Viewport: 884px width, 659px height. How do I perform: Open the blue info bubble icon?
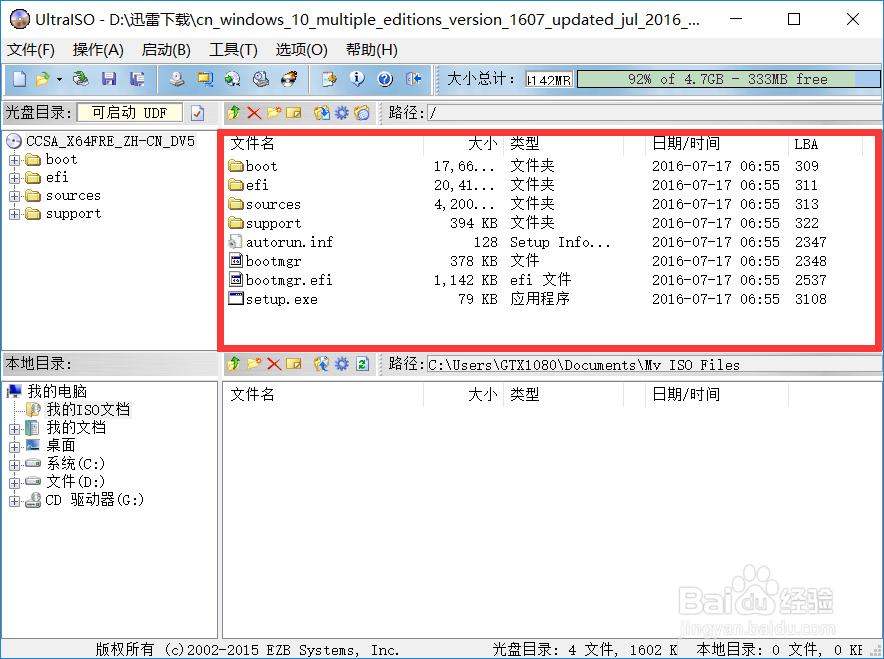(357, 79)
